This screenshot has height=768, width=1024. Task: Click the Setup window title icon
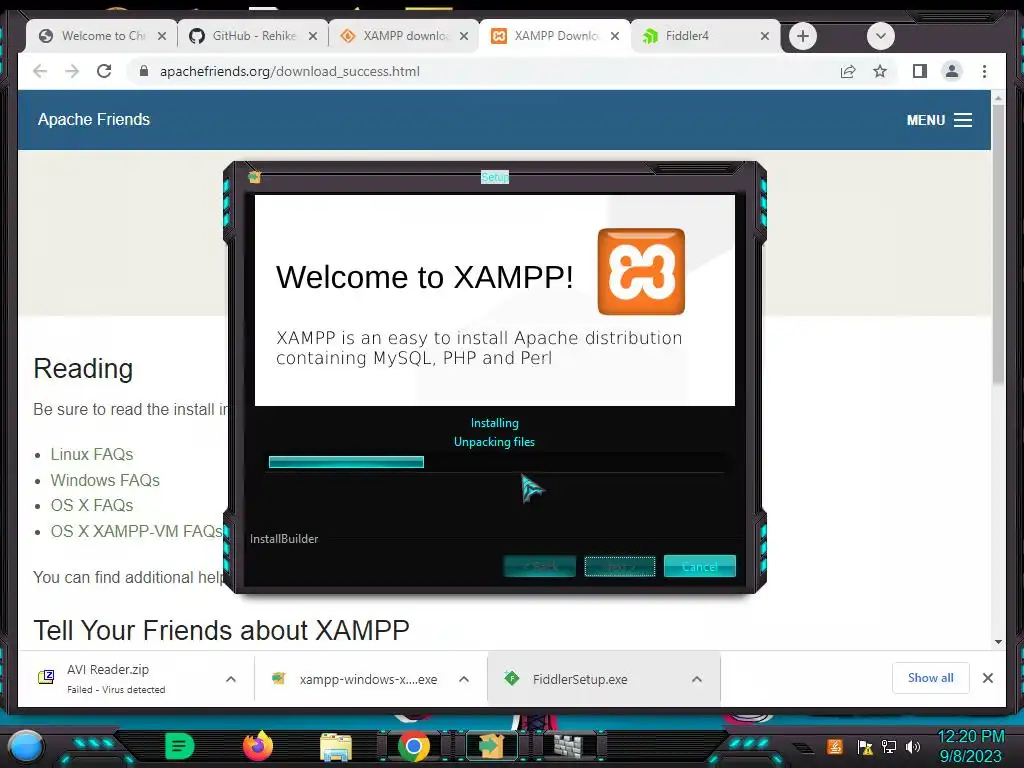pos(255,177)
